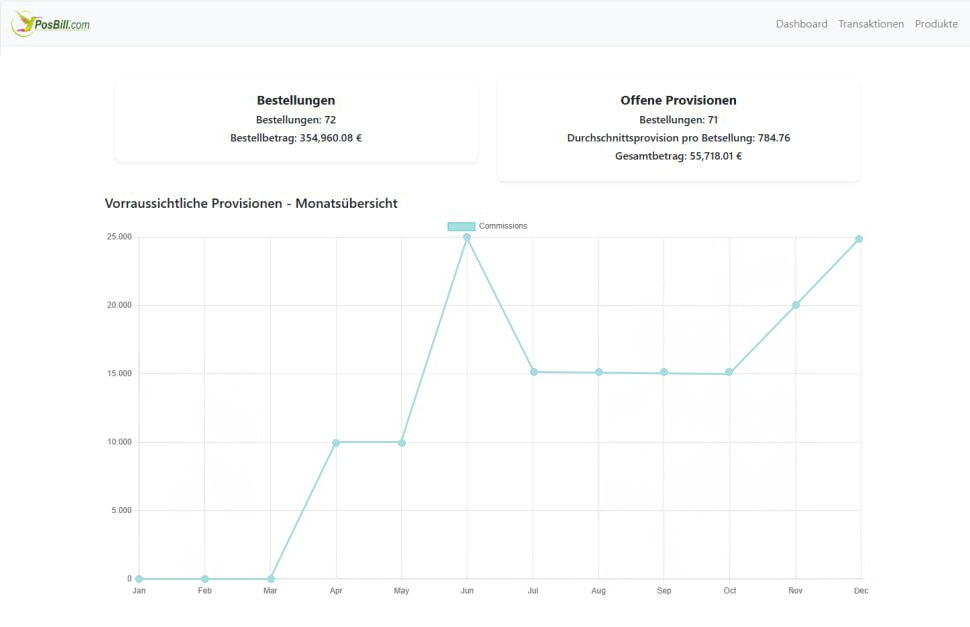Open the Dashboard menu item

coord(801,24)
